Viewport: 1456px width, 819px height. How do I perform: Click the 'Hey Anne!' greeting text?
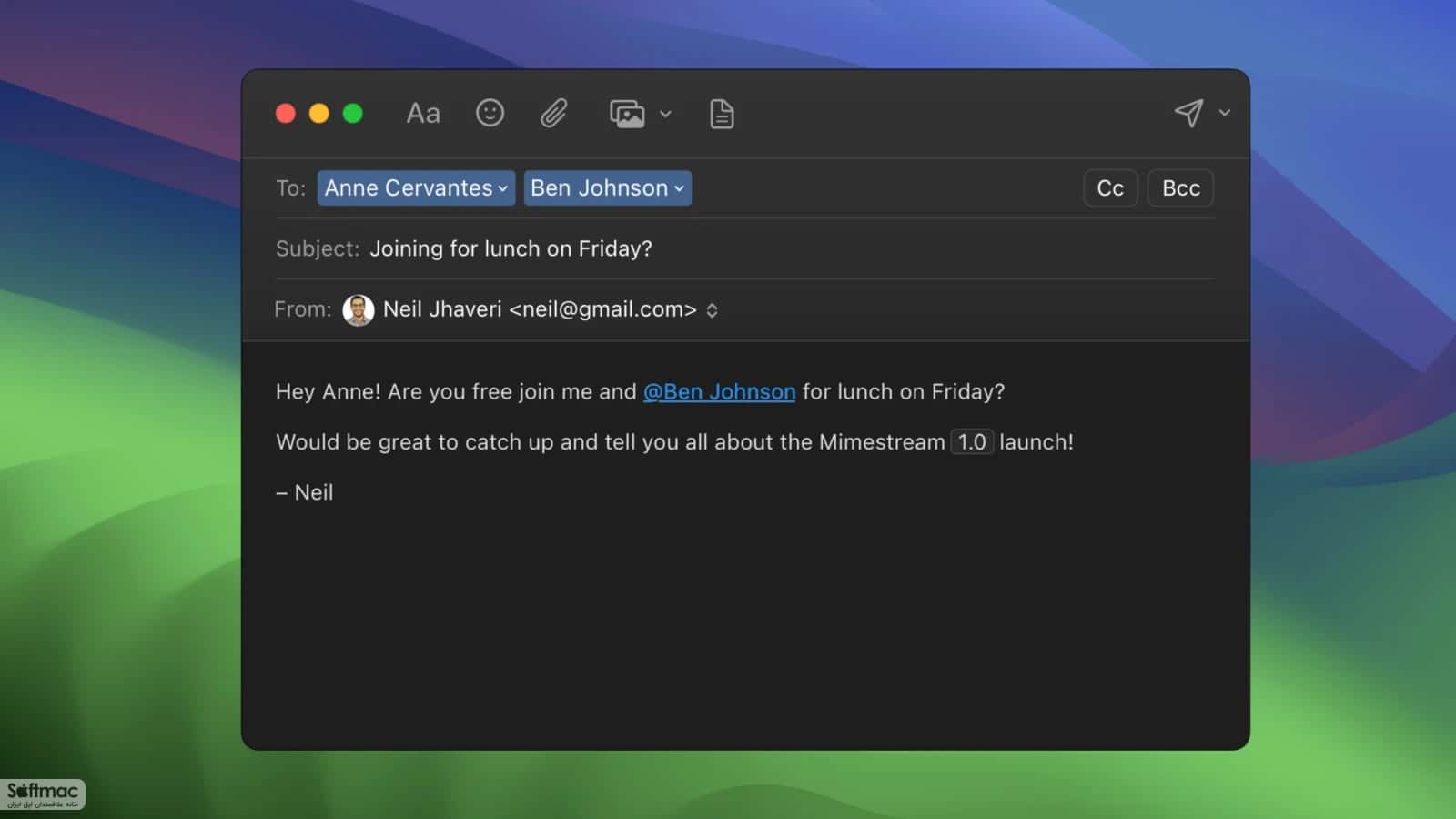click(x=329, y=391)
